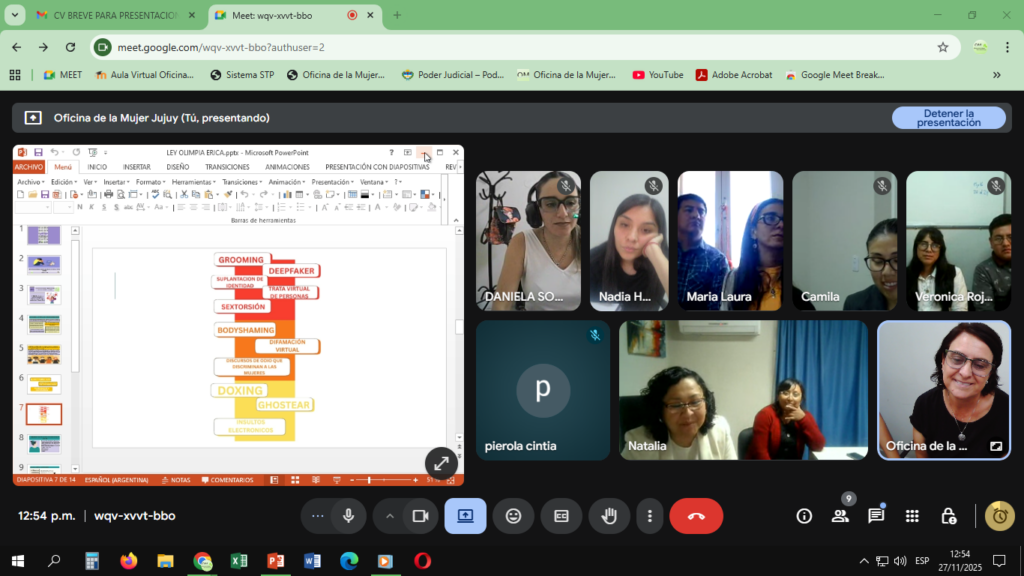Open the chat panel
This screenshot has height=576, width=1024.
pyautogui.click(x=876, y=516)
